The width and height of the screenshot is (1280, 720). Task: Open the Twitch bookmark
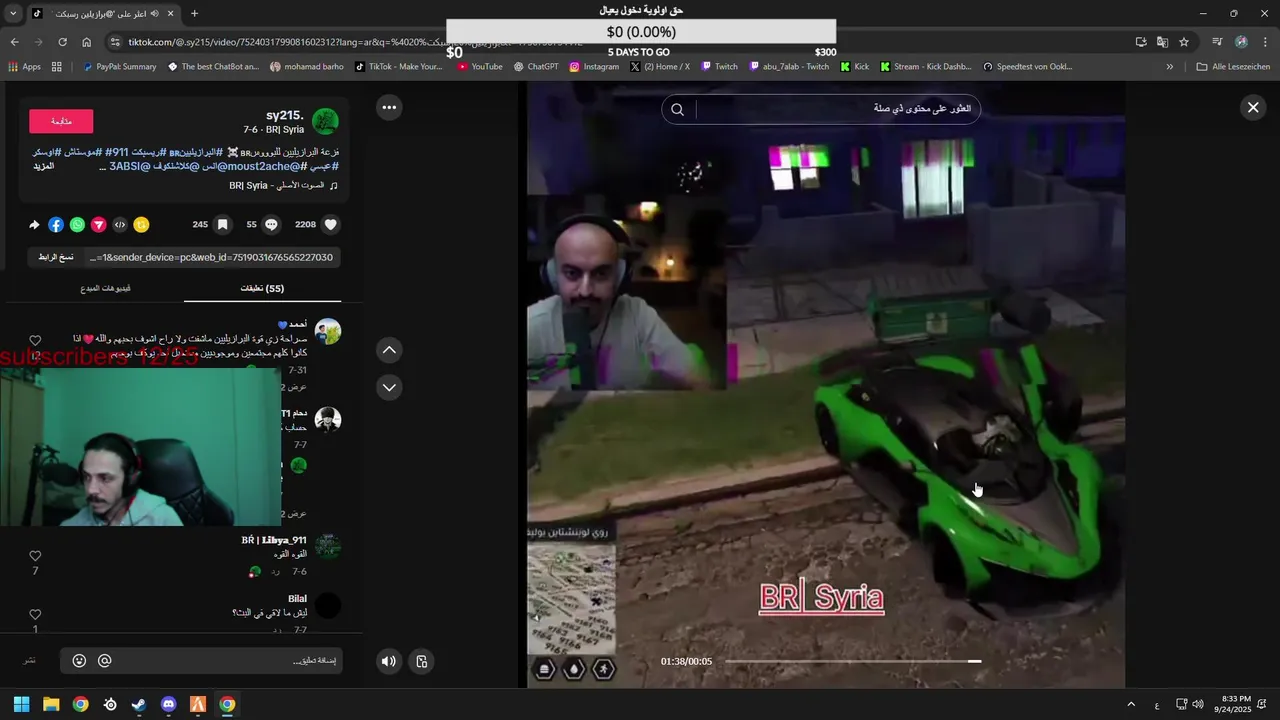tap(720, 67)
